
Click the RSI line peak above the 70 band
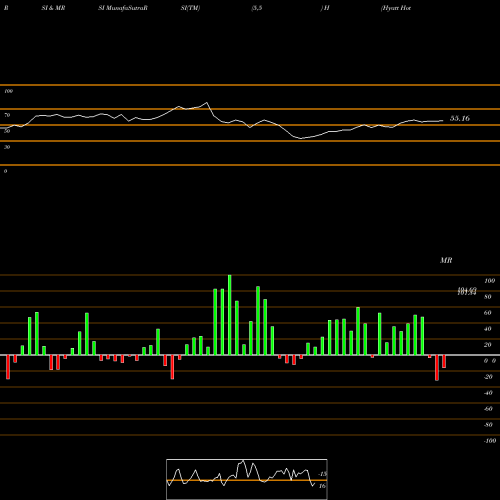206,103
